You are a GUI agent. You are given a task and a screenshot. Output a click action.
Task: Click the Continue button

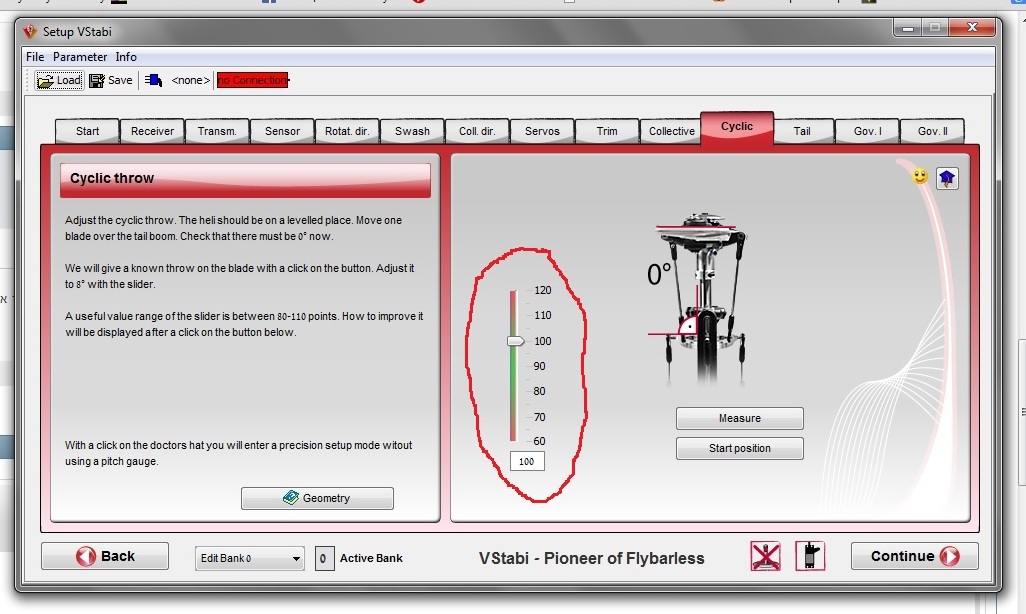coord(915,556)
